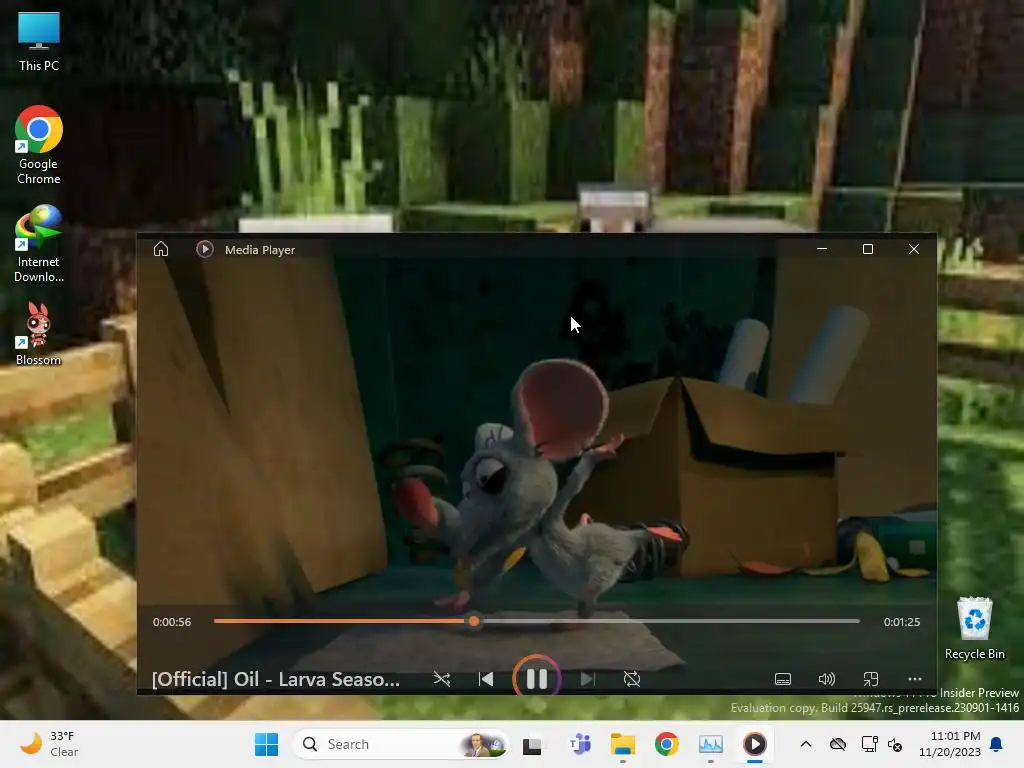Screen dimensions: 1024x768
Task: Maximize the Media Player window
Action: (x=867, y=249)
